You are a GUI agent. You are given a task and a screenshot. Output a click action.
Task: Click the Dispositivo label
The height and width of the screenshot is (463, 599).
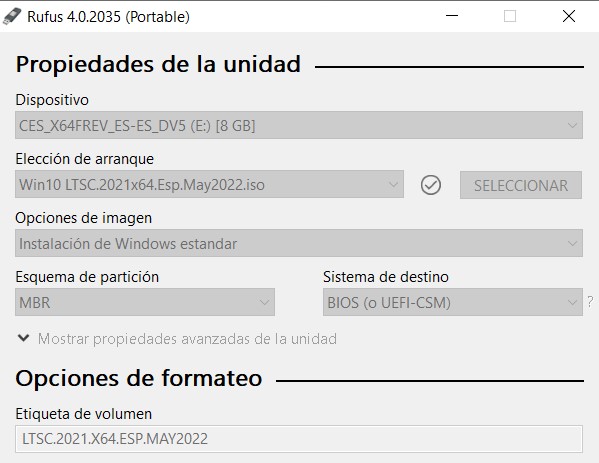click(52, 100)
